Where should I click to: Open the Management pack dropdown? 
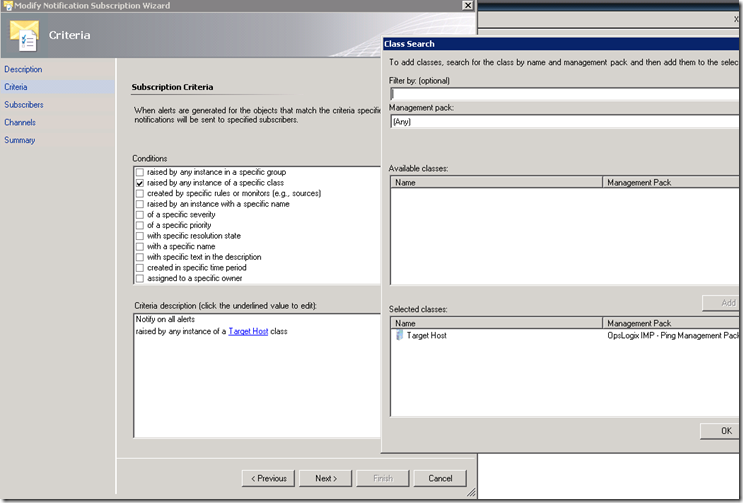coord(565,122)
